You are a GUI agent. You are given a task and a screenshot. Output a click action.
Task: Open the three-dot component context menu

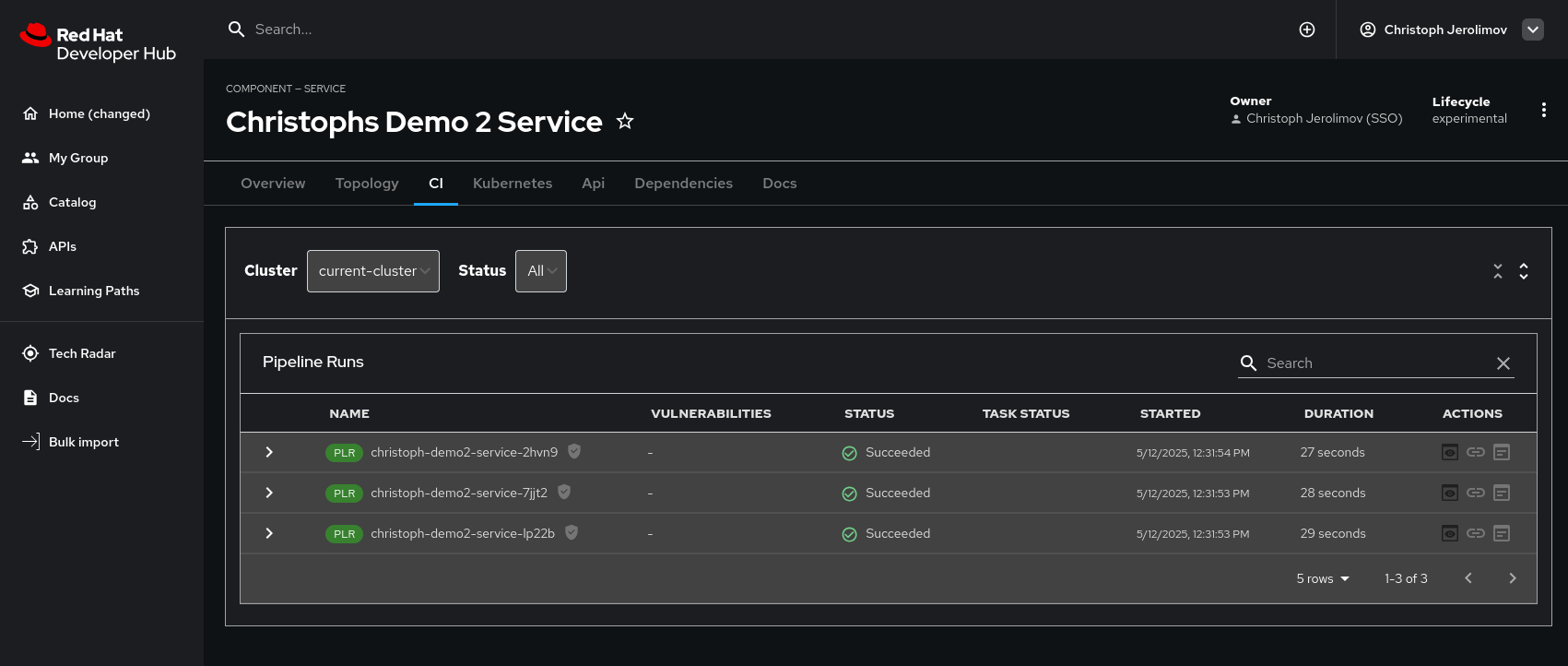point(1543,110)
